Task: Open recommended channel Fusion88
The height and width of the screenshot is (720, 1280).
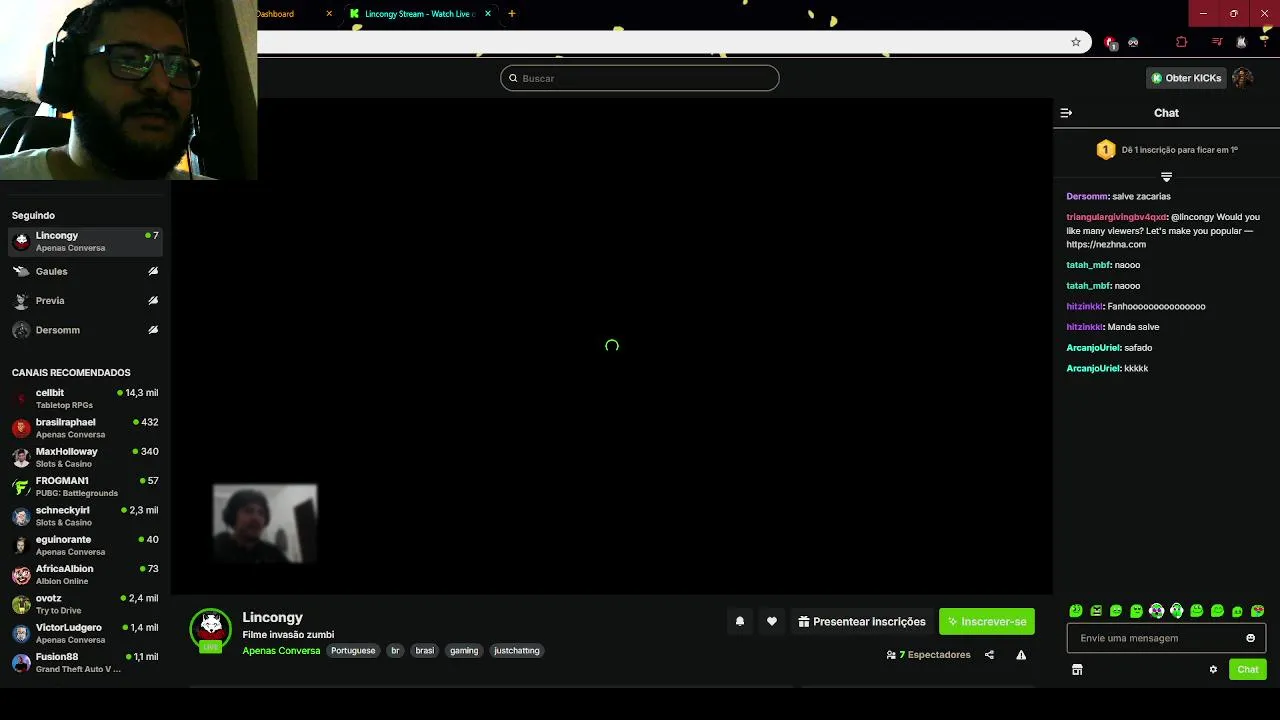Action: [x=85, y=662]
